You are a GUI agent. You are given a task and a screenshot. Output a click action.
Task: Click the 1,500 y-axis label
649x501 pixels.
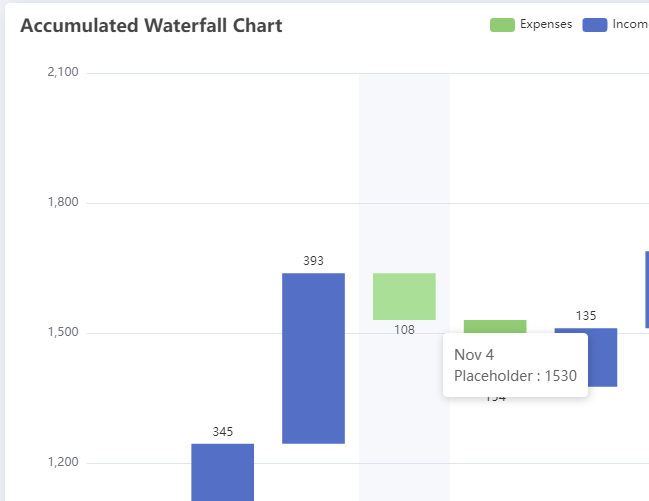(63, 333)
